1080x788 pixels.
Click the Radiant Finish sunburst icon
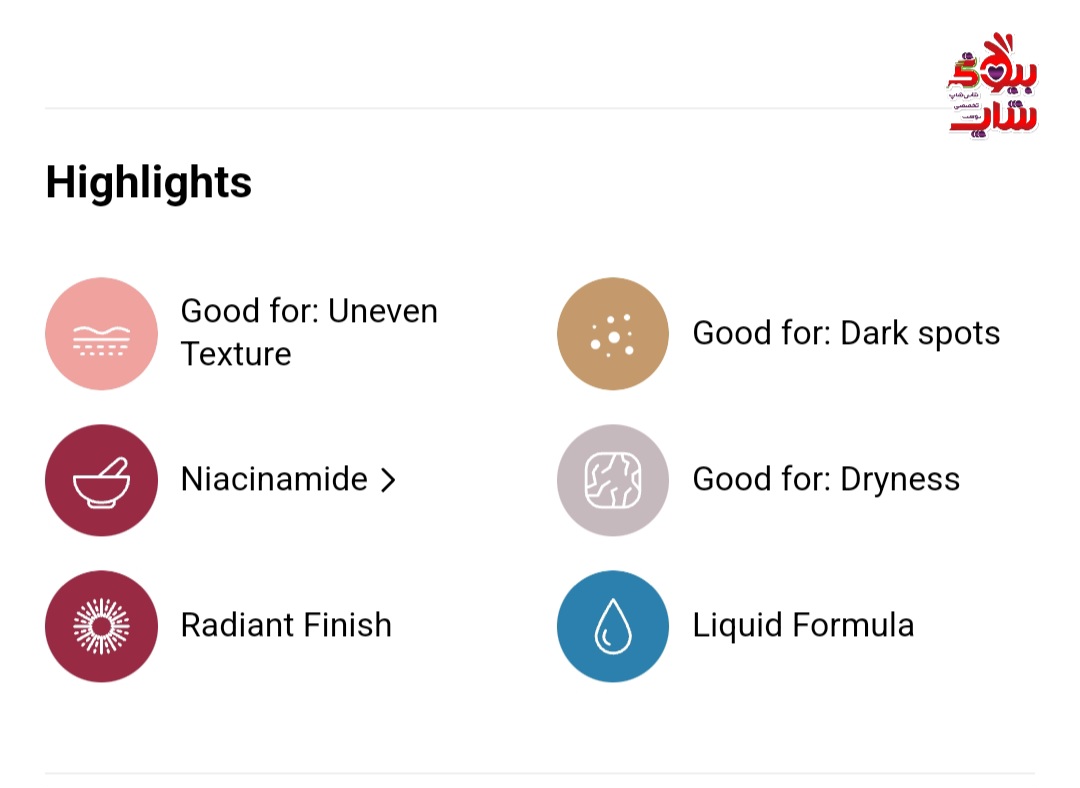click(101, 626)
